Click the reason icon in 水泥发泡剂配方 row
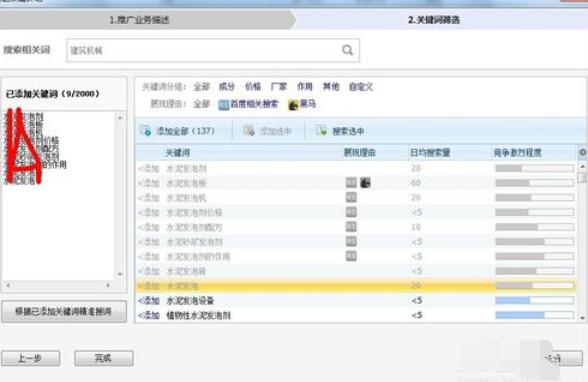The width and height of the screenshot is (588, 382). coord(351,226)
